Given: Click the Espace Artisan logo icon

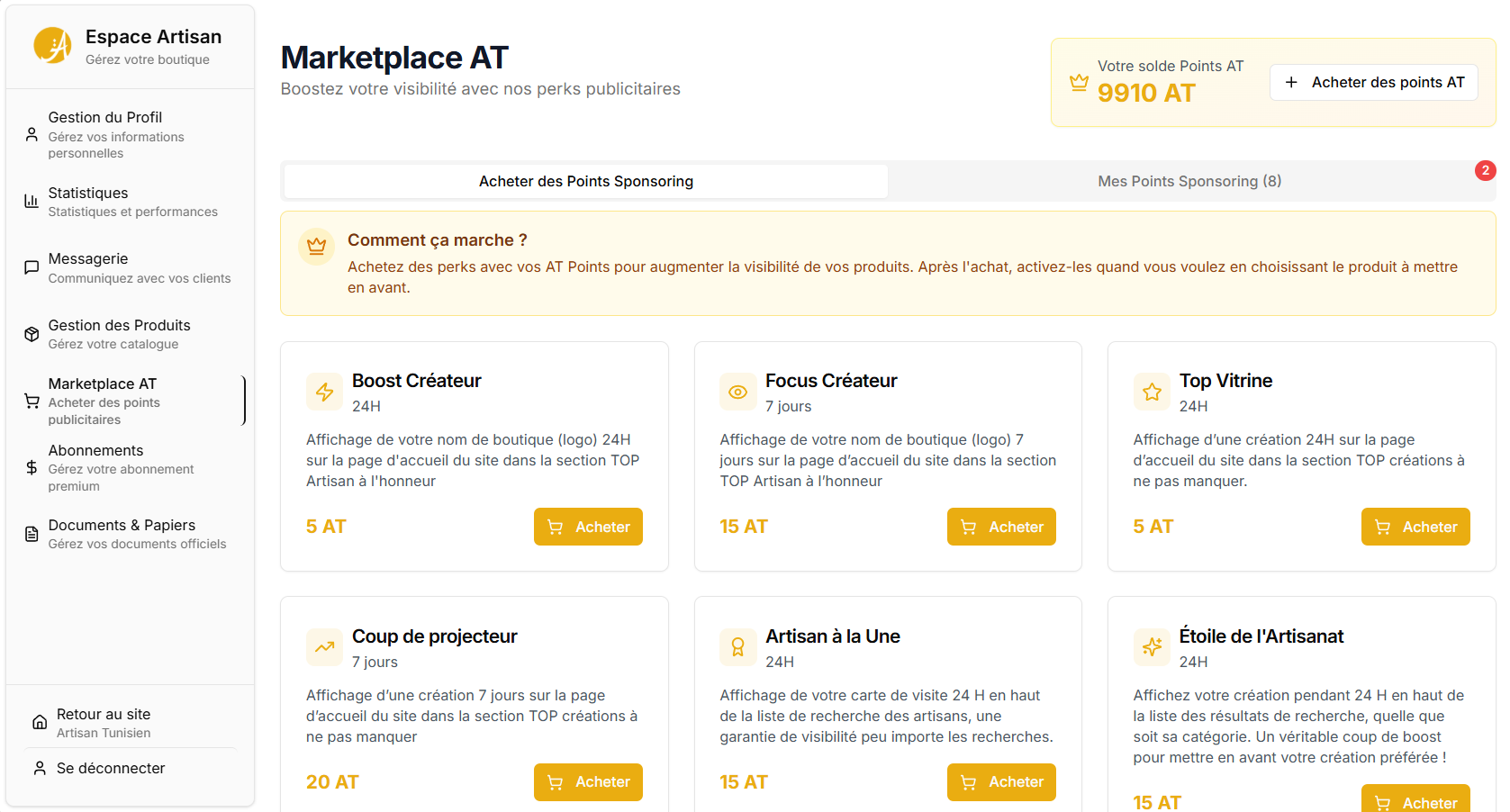Looking at the screenshot, I should coord(52,46).
